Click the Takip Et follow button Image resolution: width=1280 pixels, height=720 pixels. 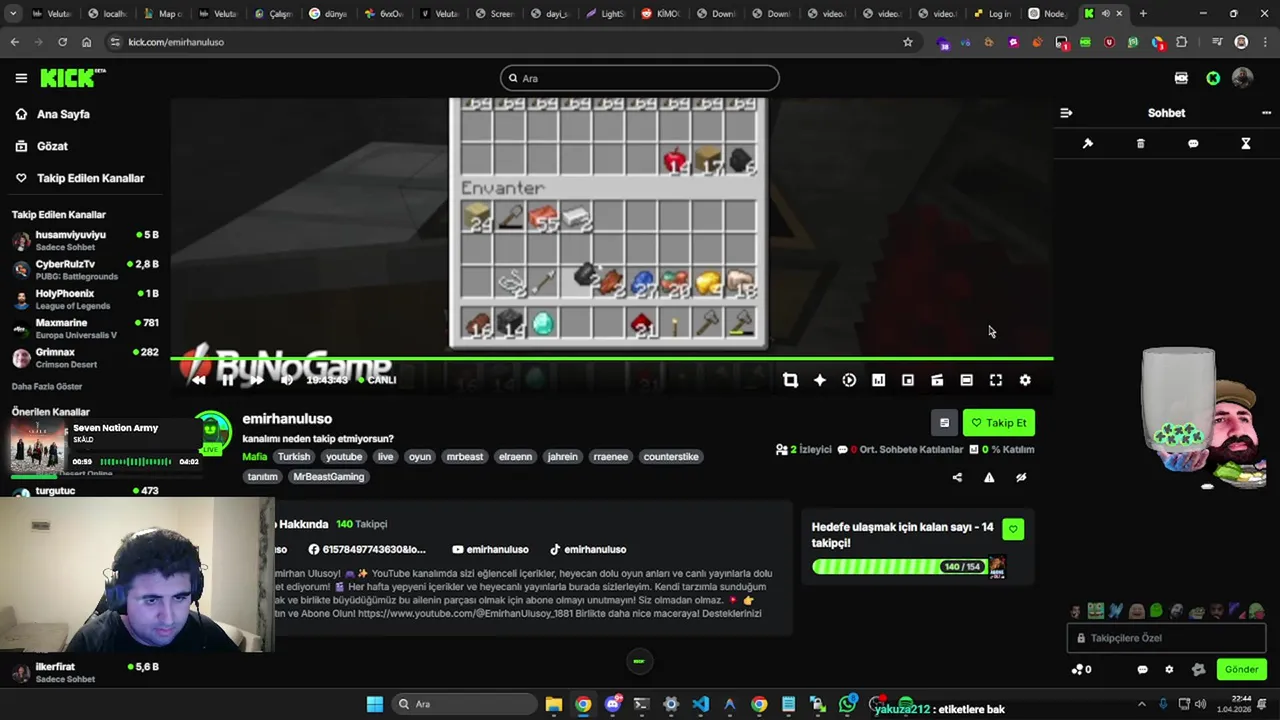(x=999, y=423)
